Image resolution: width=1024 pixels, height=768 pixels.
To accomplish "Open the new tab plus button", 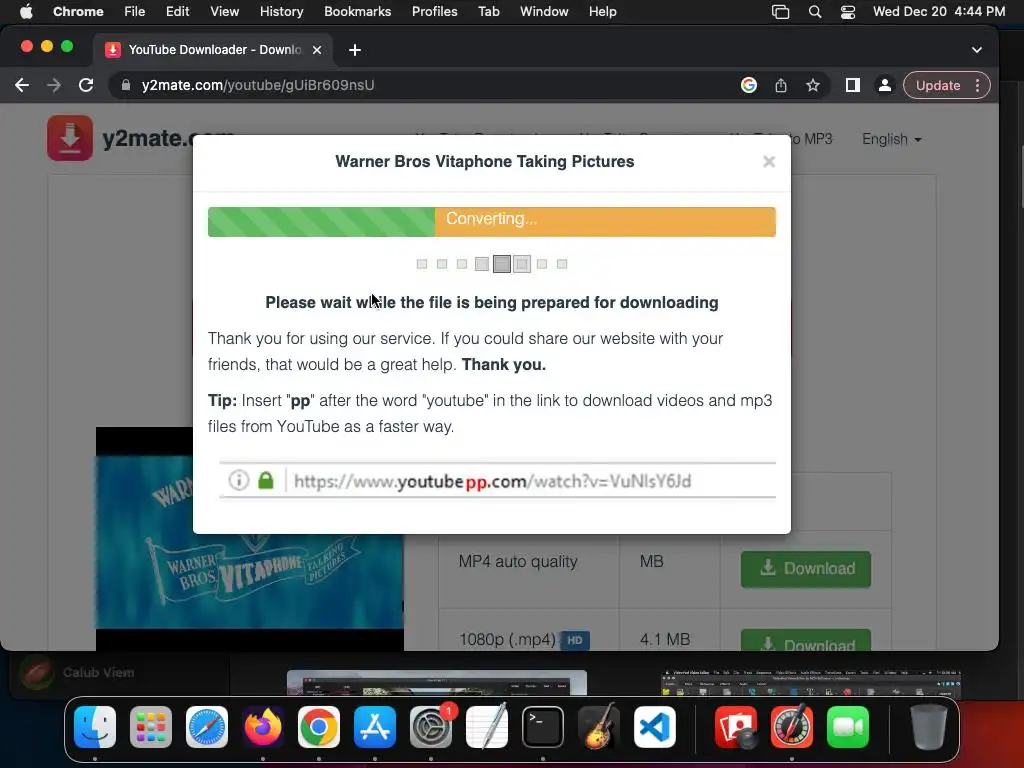I will click(355, 50).
